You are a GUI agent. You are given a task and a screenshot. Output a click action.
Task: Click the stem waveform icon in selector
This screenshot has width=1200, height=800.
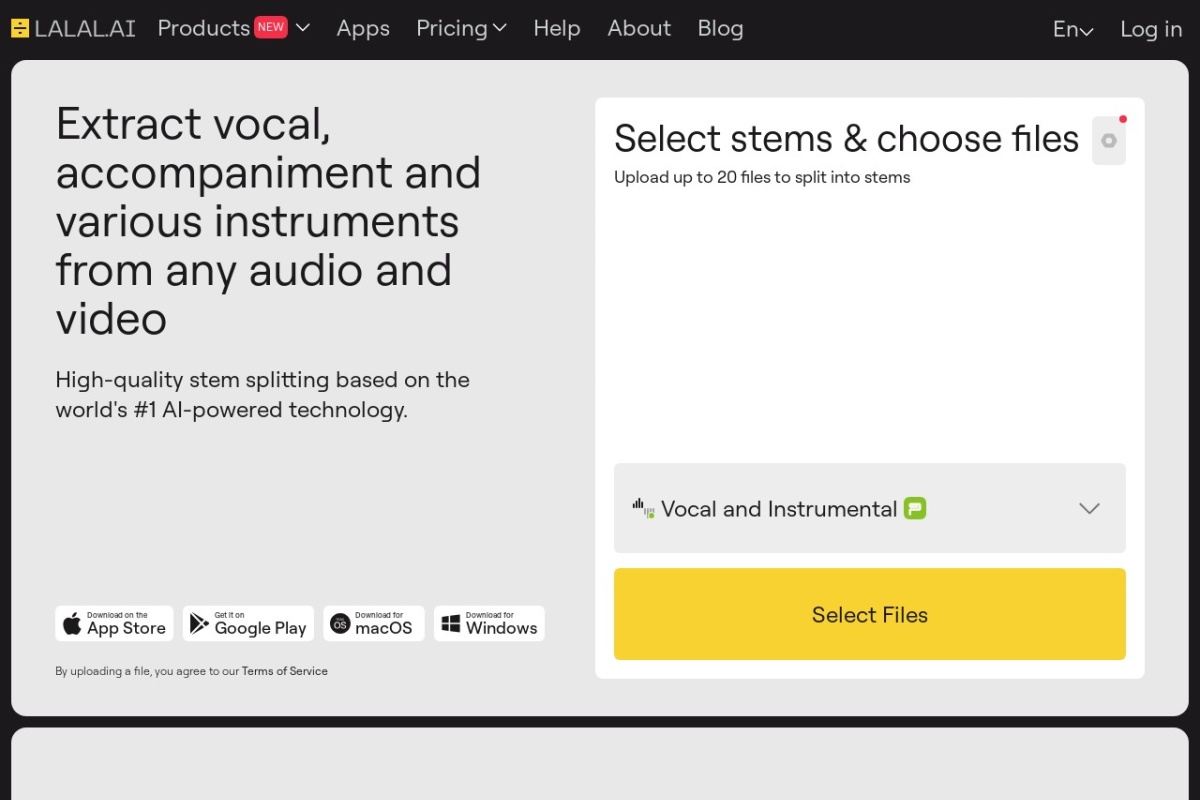643,508
